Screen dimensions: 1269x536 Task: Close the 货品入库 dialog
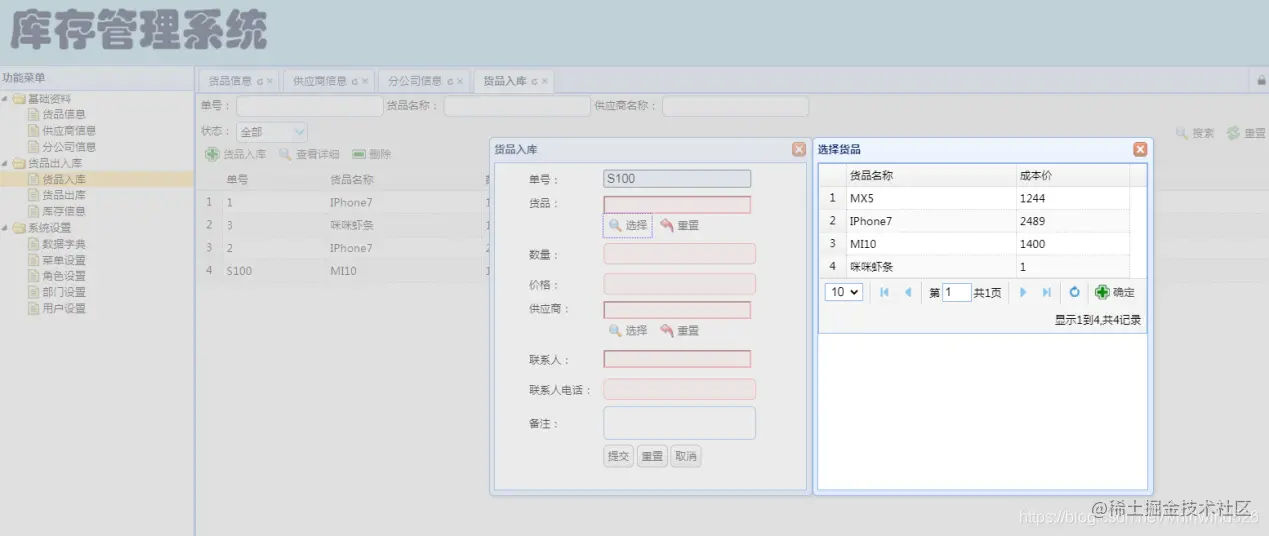click(799, 149)
